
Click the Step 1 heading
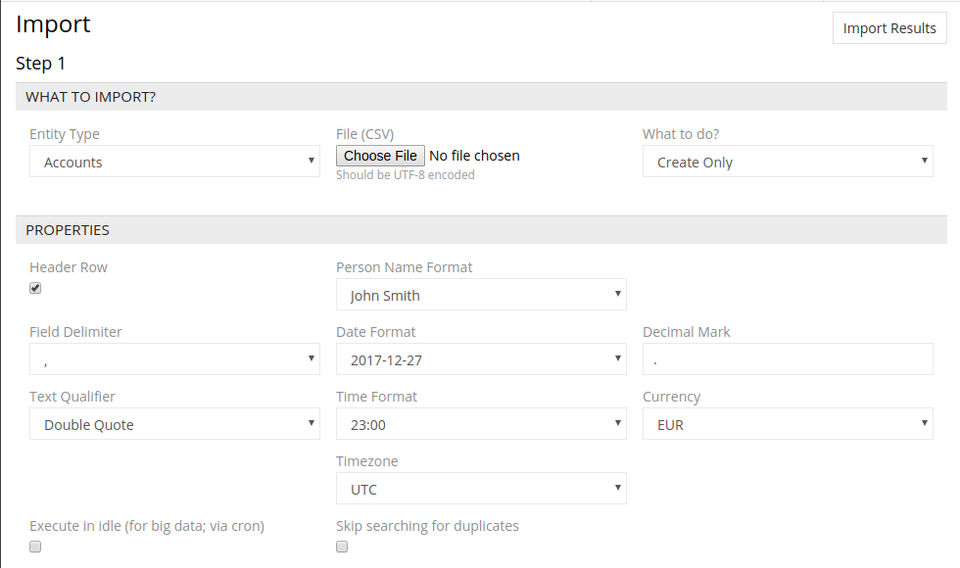40,63
